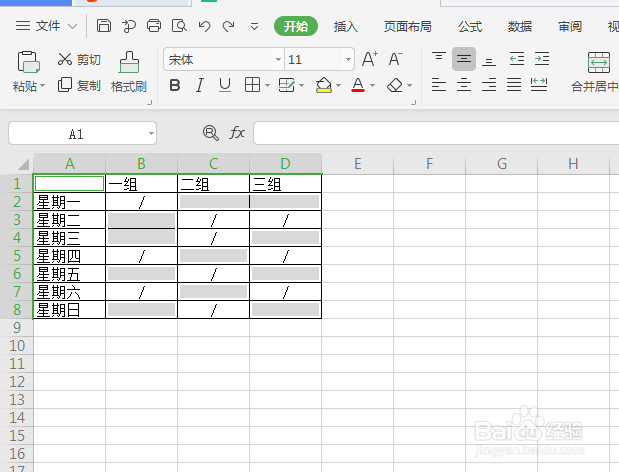Open the borders dropdown arrow
The width and height of the screenshot is (619, 472).
[267, 85]
